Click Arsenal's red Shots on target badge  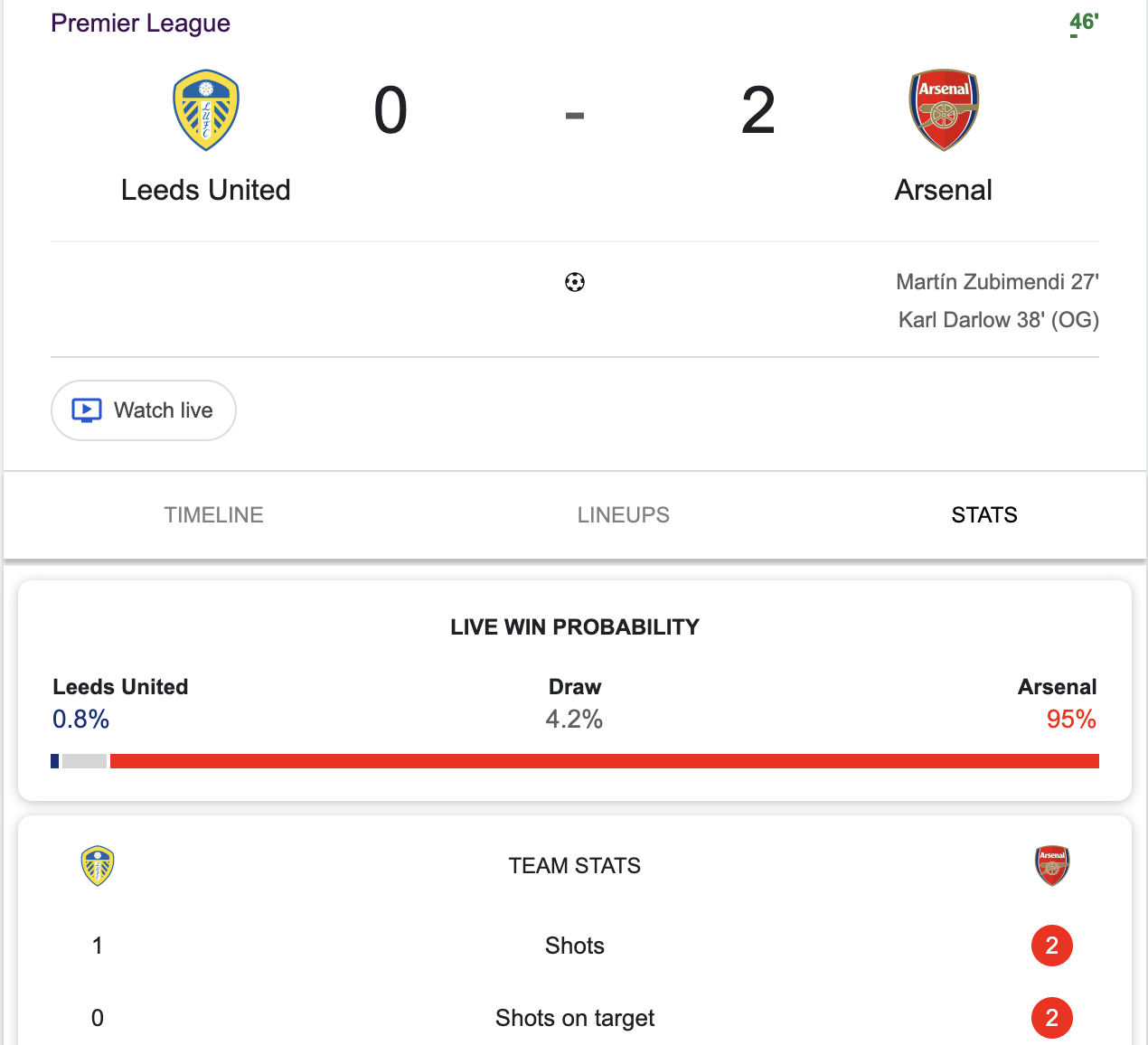coord(1052,1018)
